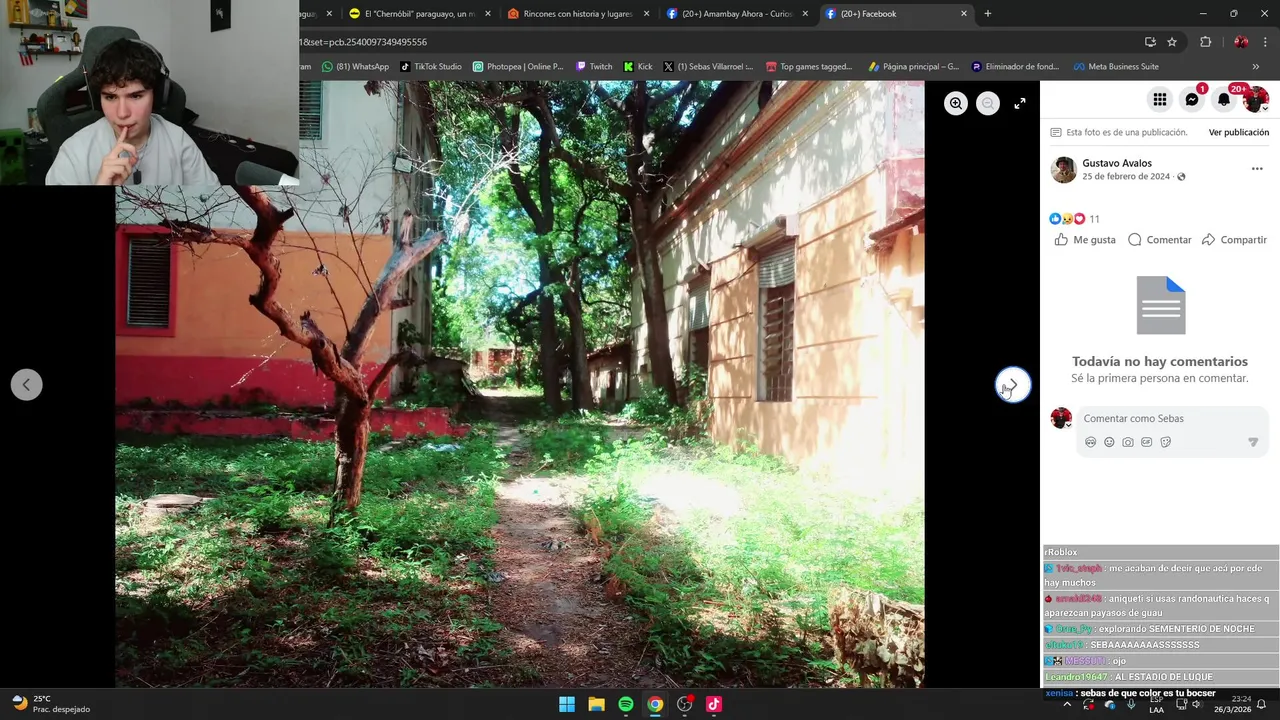Open Chrome extensions puzzle icon

1205,42
